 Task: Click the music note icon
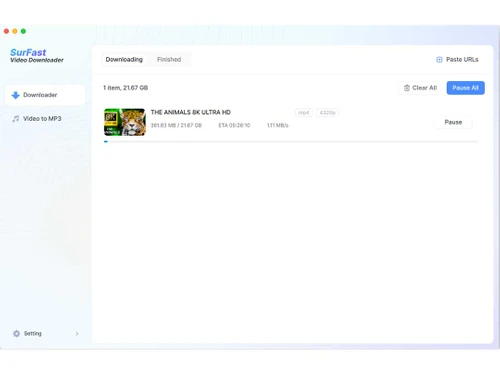pyautogui.click(x=15, y=119)
